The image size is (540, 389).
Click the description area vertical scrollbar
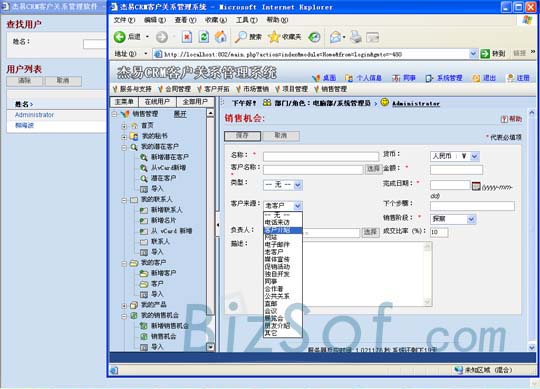(427, 274)
